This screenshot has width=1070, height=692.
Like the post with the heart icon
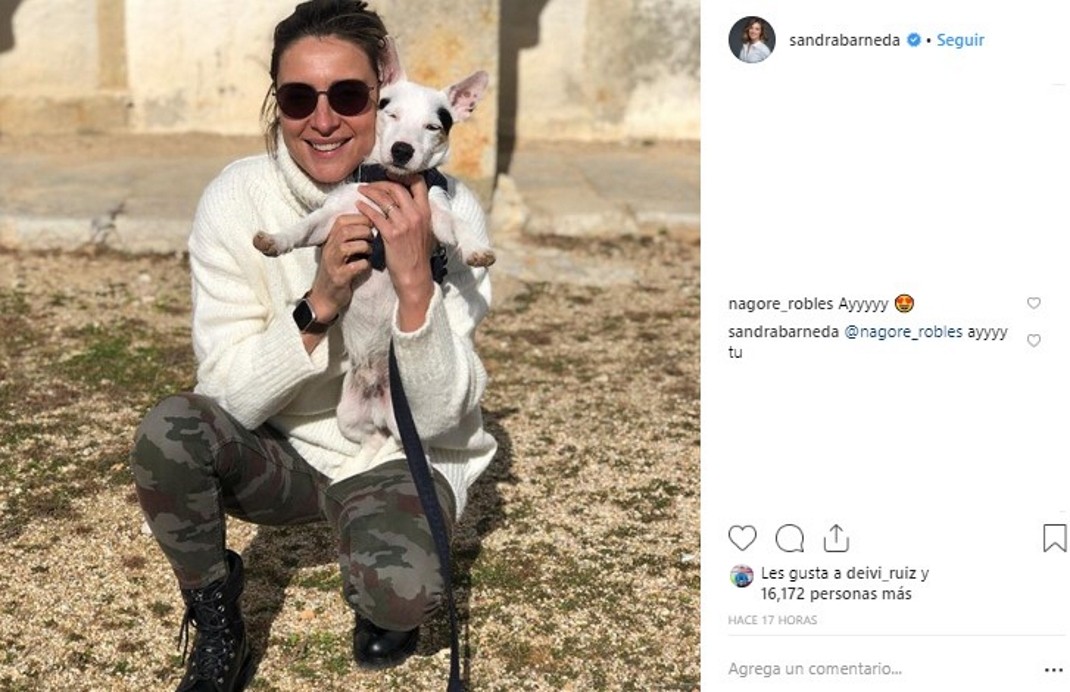tap(742, 538)
